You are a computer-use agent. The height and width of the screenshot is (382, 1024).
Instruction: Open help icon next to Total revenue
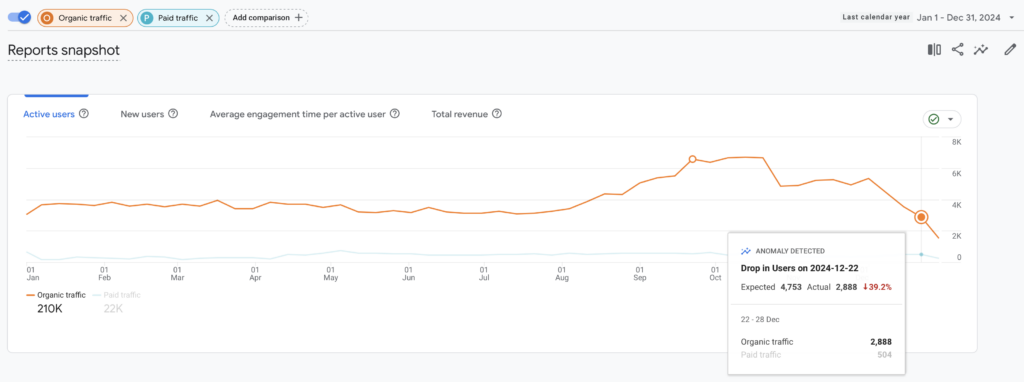[497, 114]
